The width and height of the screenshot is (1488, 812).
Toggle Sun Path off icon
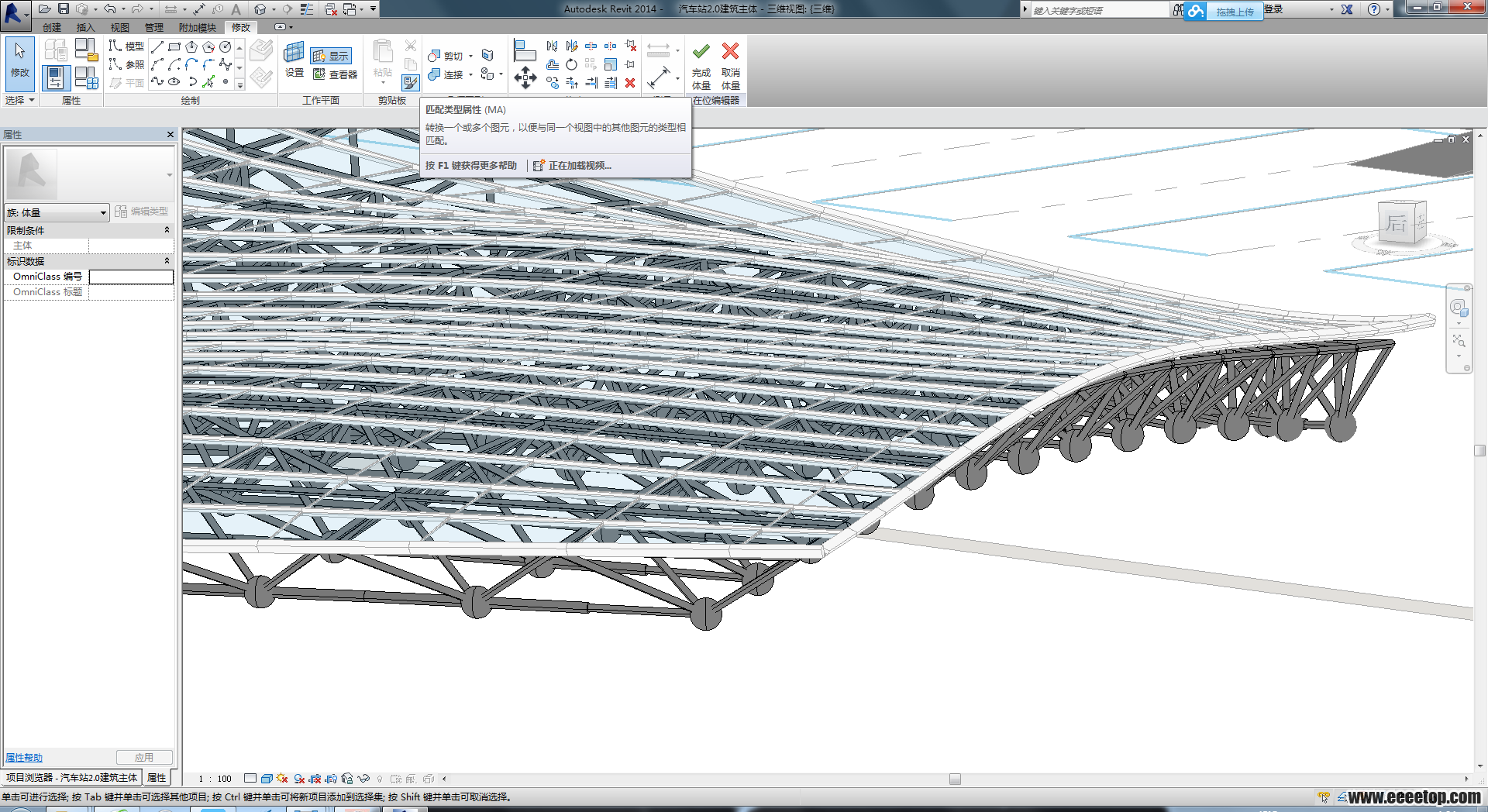282,779
